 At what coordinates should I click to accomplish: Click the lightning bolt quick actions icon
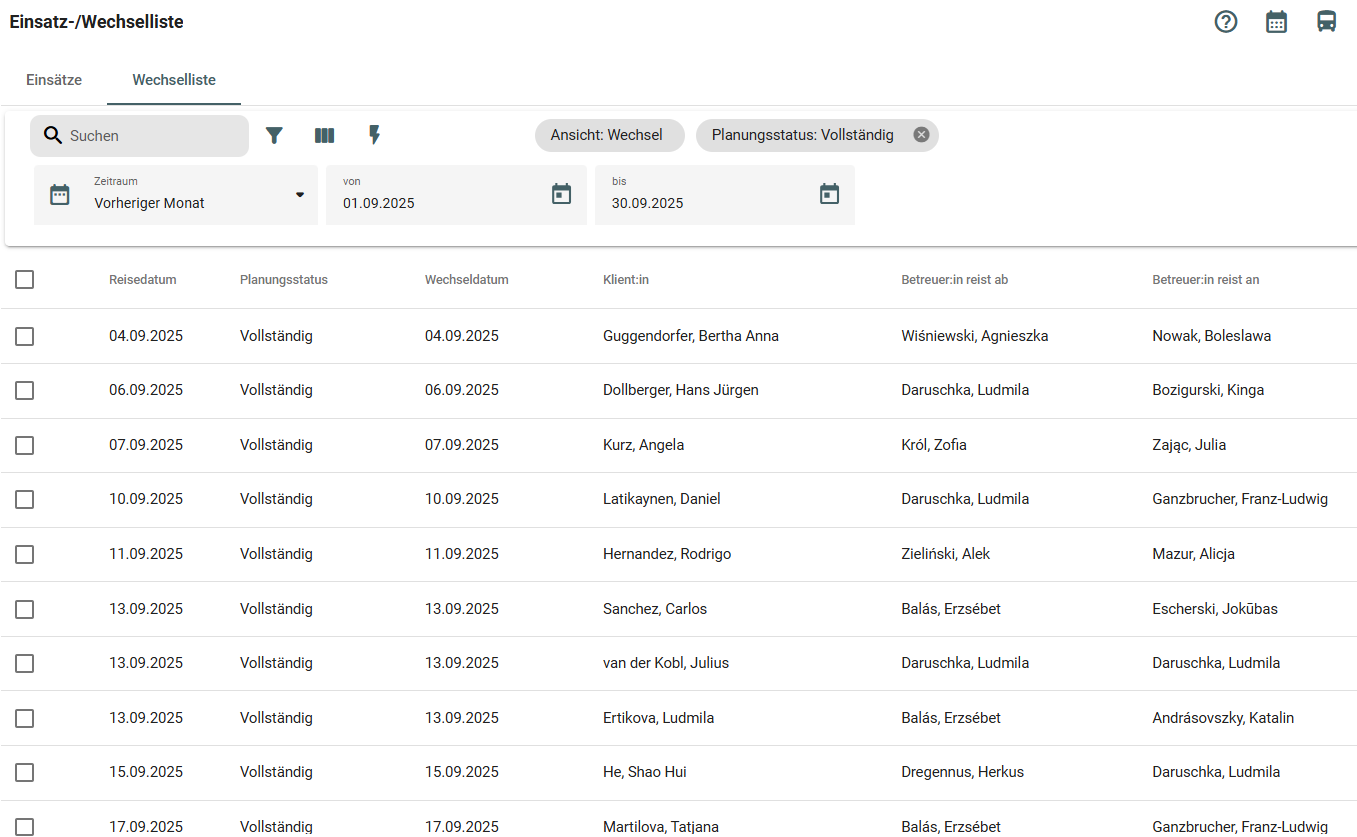[374, 135]
